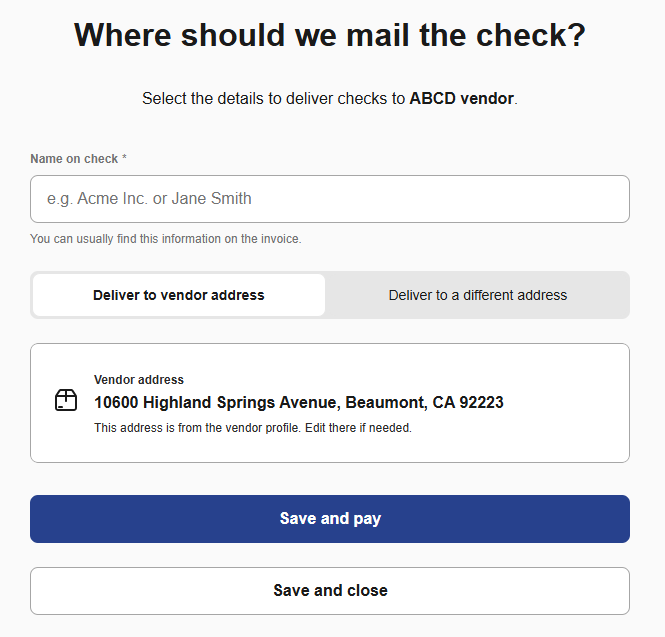Switch to Deliver to a different address
The width and height of the screenshot is (665, 637).
(477, 295)
